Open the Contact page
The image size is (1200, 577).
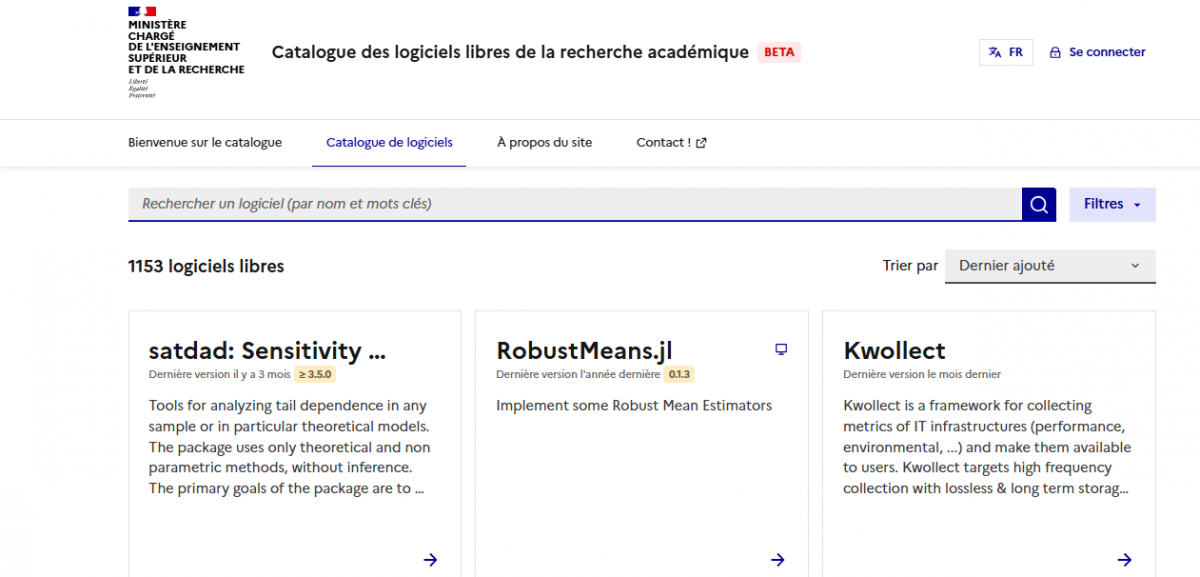[x=663, y=142]
